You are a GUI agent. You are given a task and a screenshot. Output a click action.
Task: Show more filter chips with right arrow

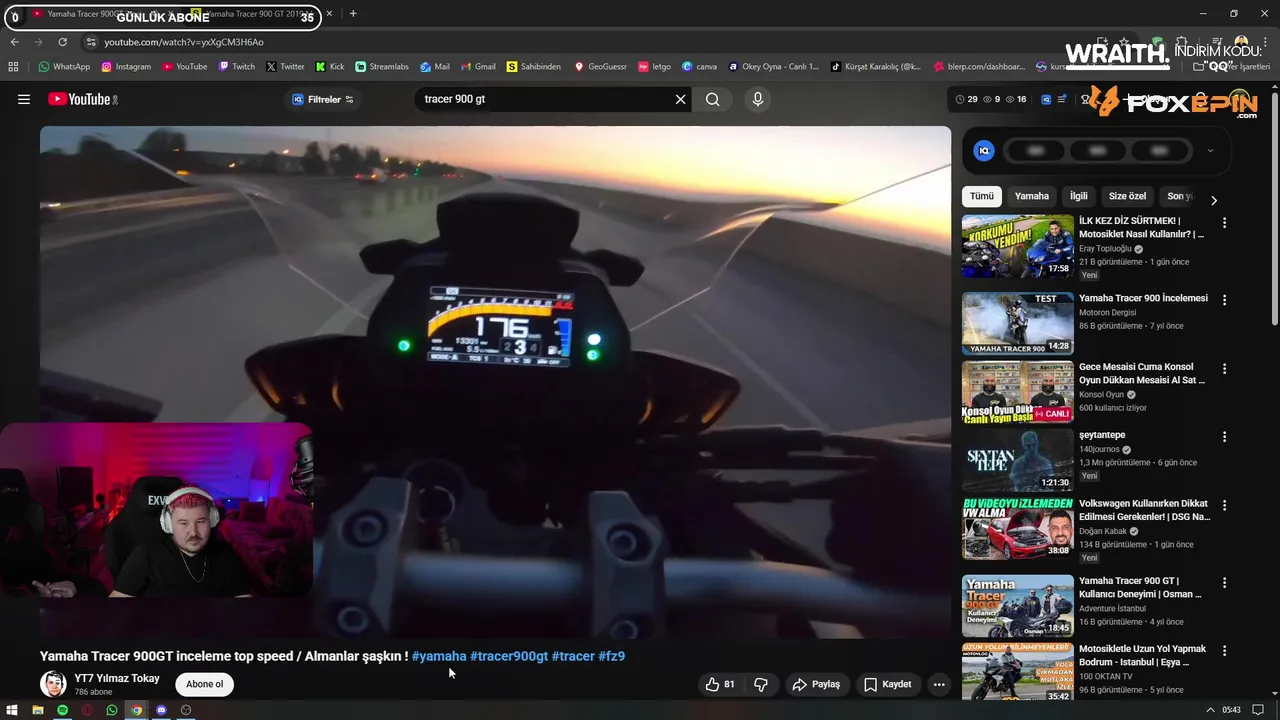coord(1214,200)
